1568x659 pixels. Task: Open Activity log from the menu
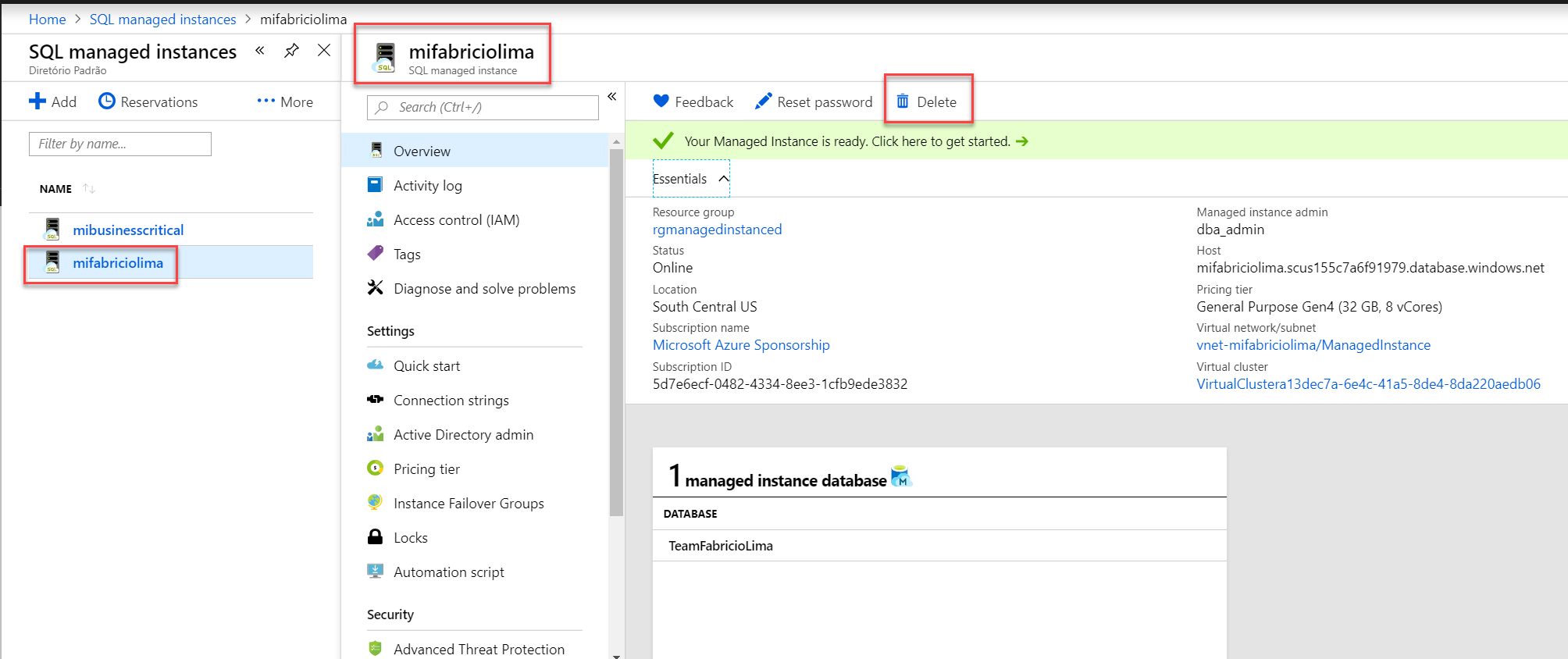click(427, 186)
